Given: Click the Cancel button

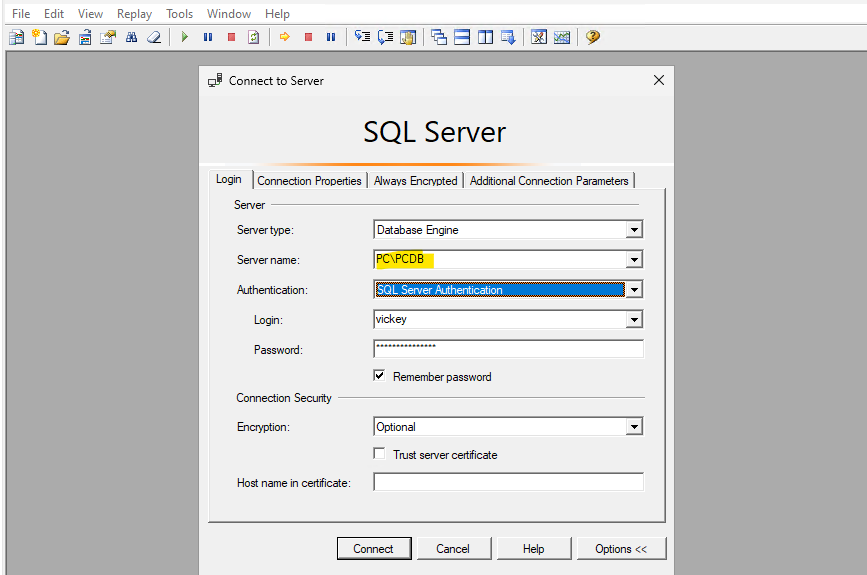Looking at the screenshot, I should click(453, 548).
